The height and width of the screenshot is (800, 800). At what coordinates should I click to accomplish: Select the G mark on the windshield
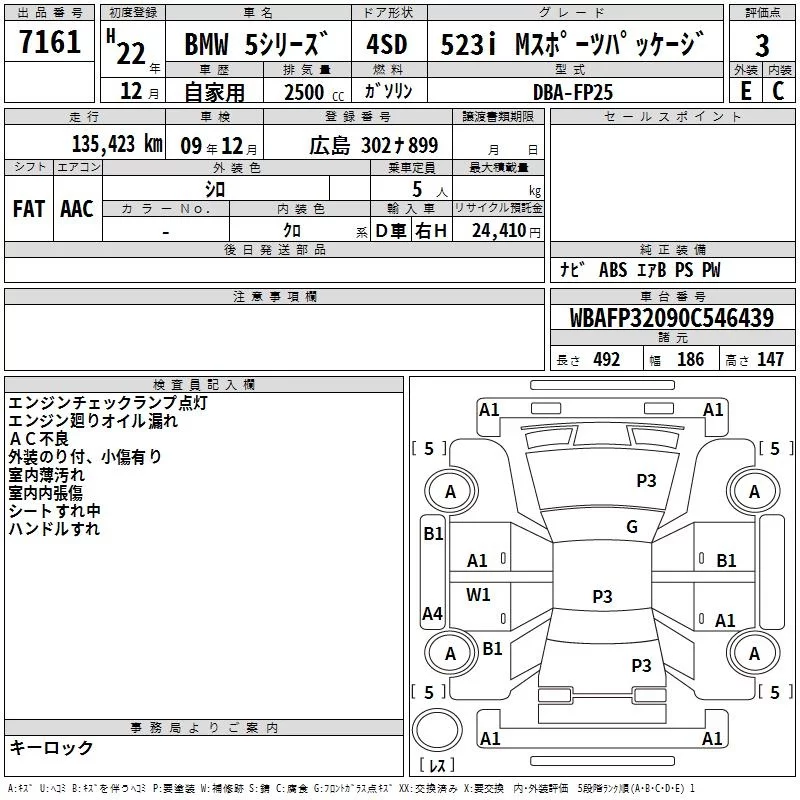pos(632,527)
